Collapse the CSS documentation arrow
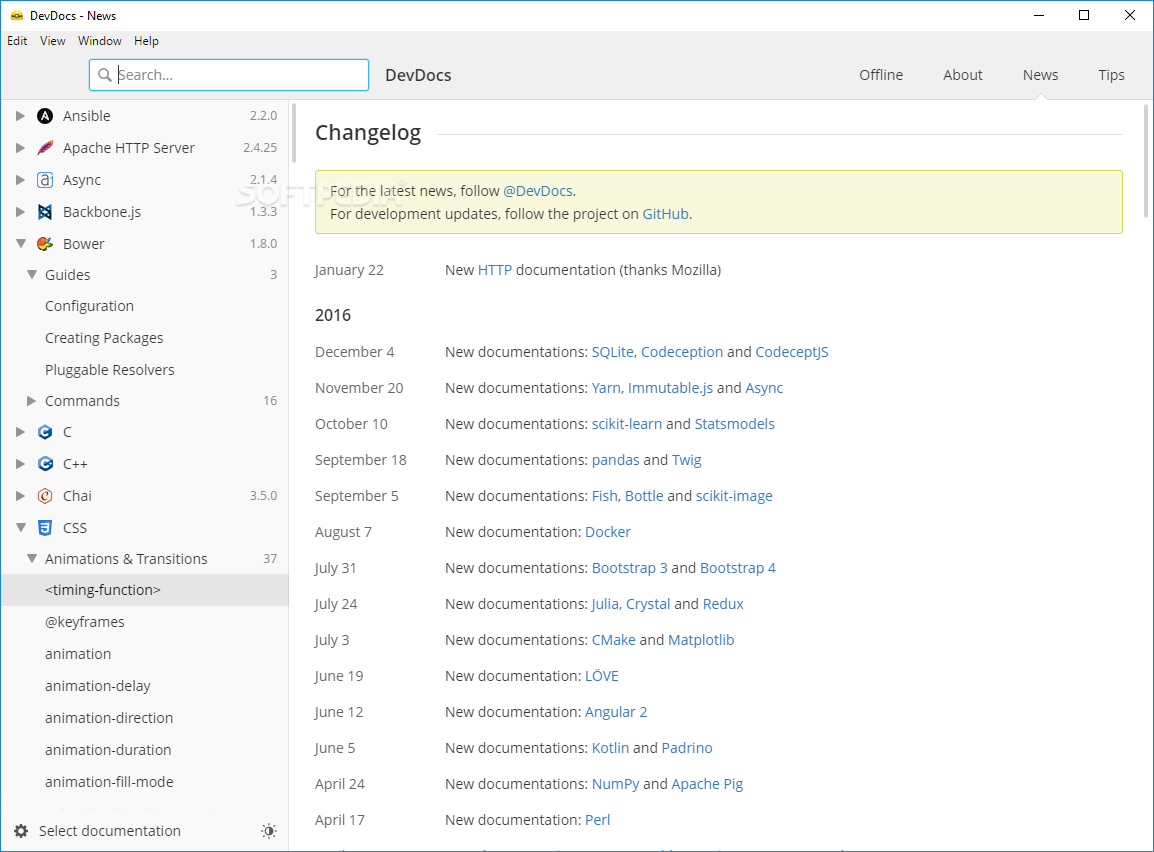1154x852 pixels. [21, 528]
